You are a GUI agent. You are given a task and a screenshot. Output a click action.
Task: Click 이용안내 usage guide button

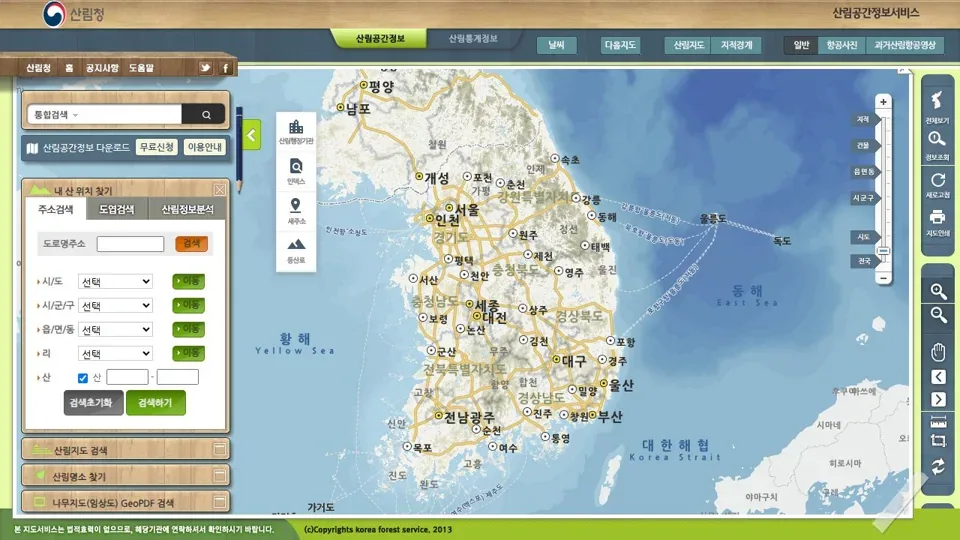205,147
